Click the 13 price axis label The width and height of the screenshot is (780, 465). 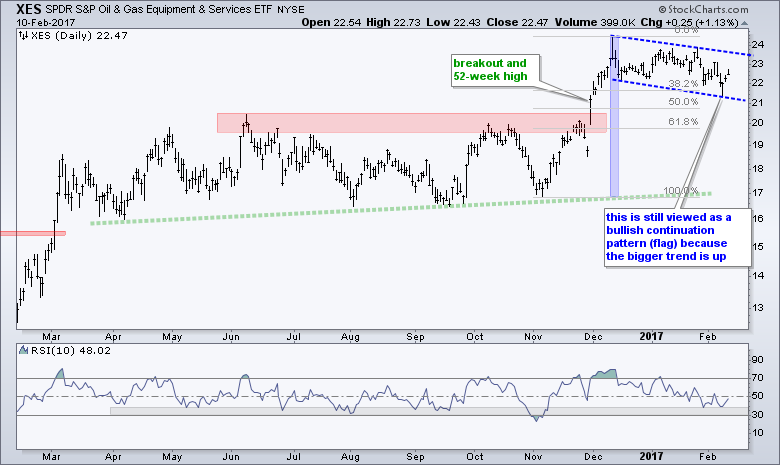757,308
